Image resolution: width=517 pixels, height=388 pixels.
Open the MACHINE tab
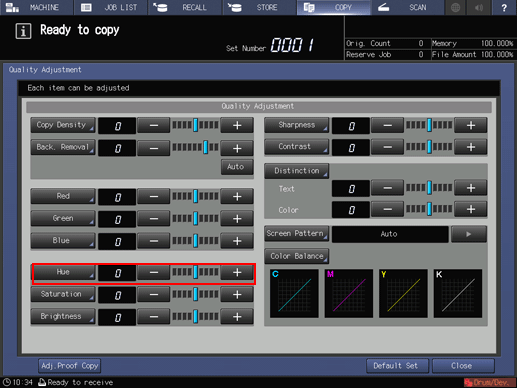(37, 7)
